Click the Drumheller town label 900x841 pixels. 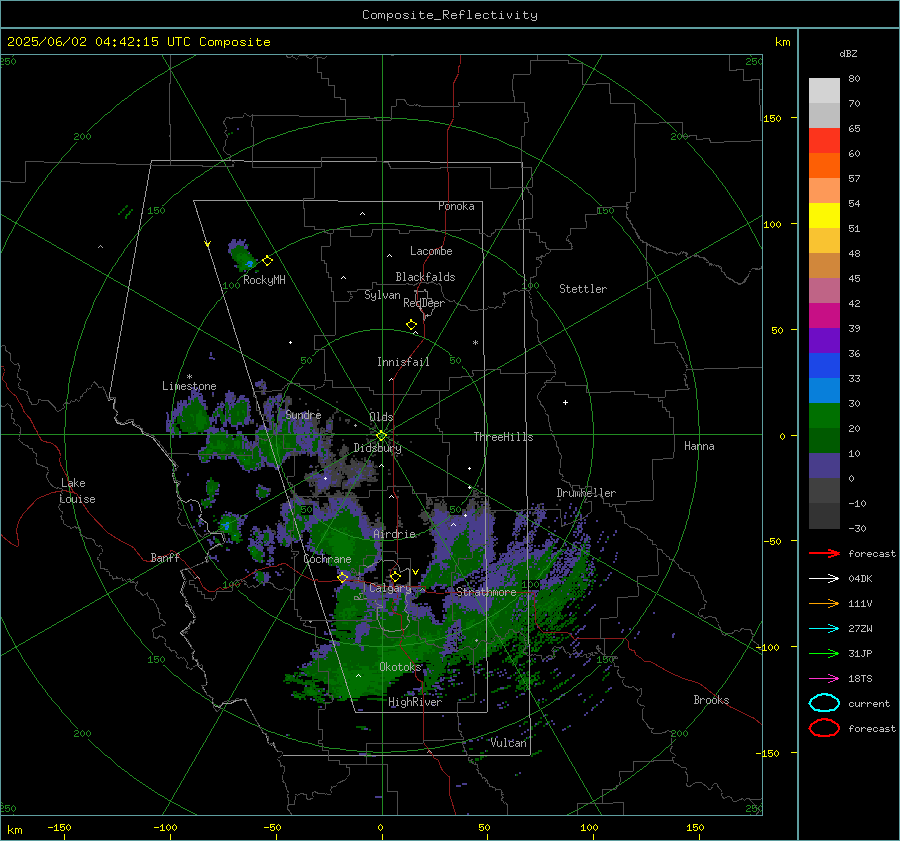[x=586, y=493]
